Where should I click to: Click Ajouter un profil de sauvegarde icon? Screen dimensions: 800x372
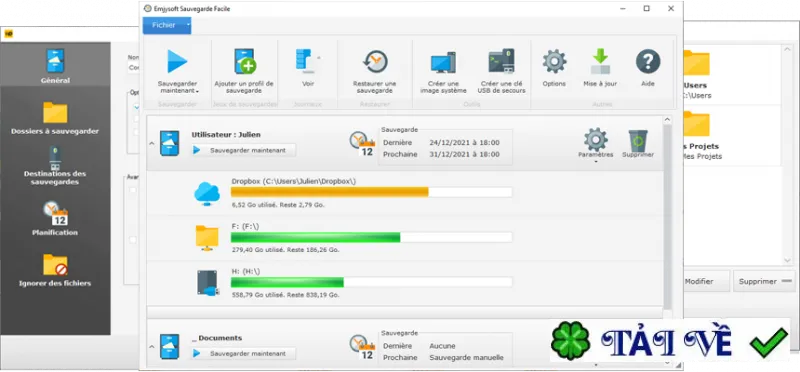coord(244,61)
